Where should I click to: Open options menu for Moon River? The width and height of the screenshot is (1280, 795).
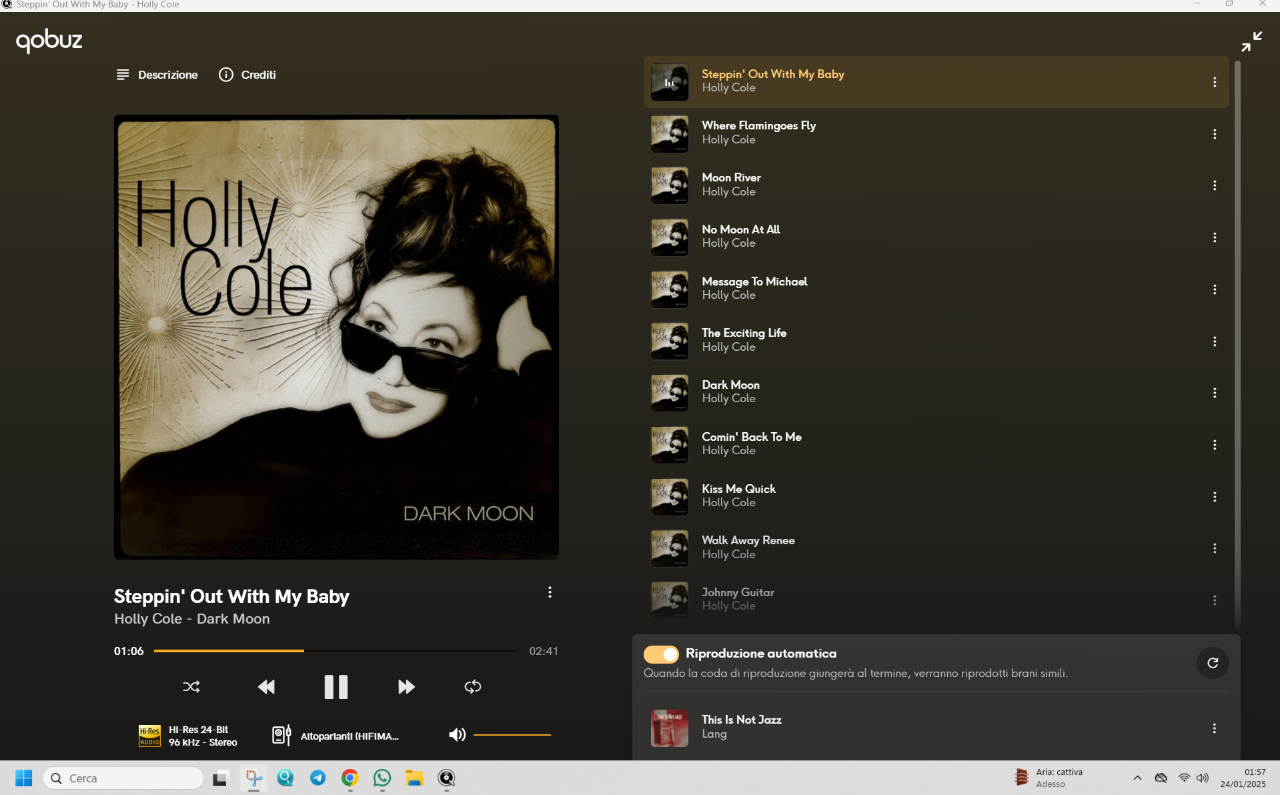click(1215, 186)
